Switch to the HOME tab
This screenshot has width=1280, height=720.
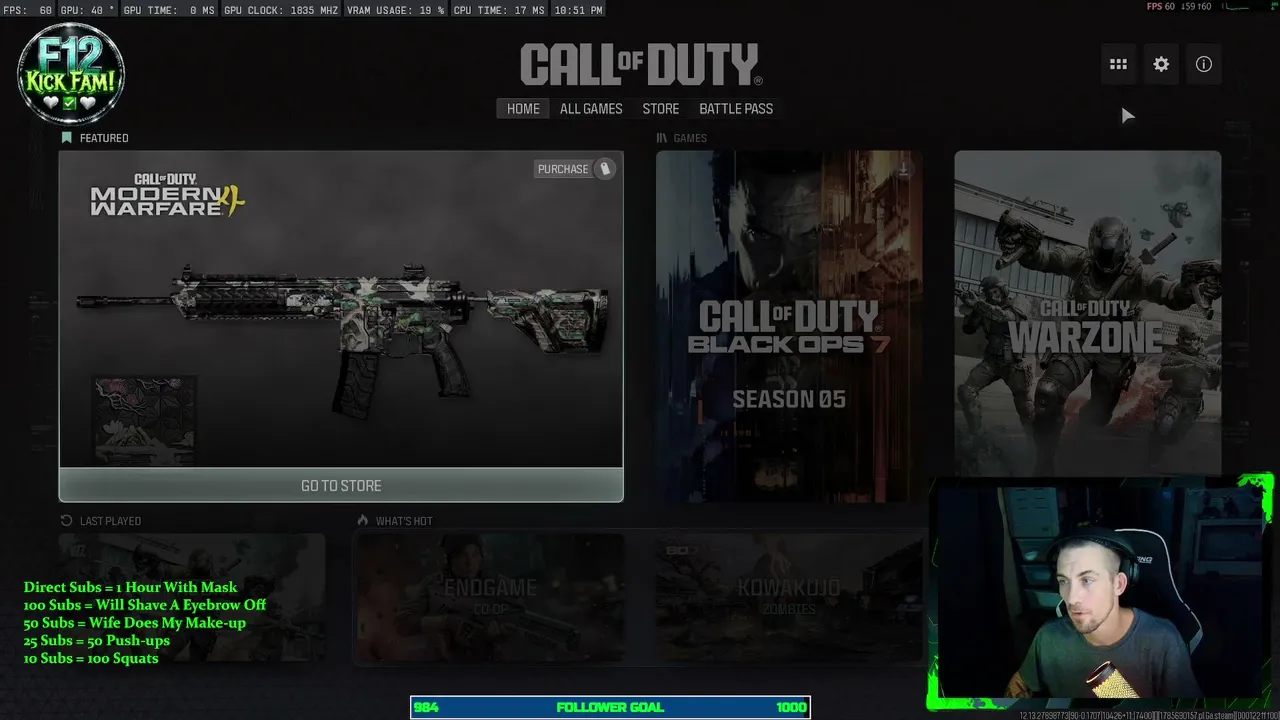coord(523,109)
